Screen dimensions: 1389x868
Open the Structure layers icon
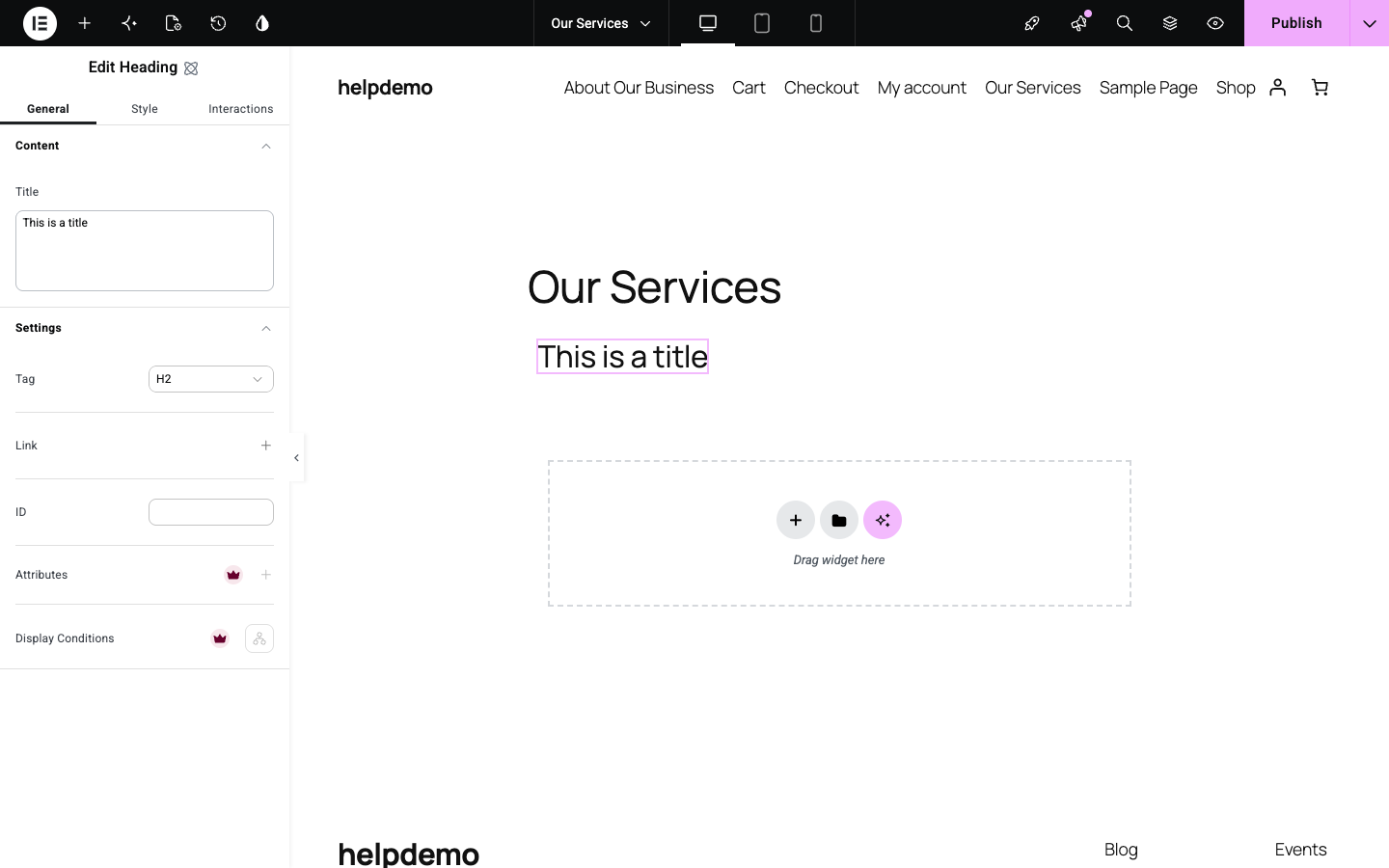(x=1170, y=23)
